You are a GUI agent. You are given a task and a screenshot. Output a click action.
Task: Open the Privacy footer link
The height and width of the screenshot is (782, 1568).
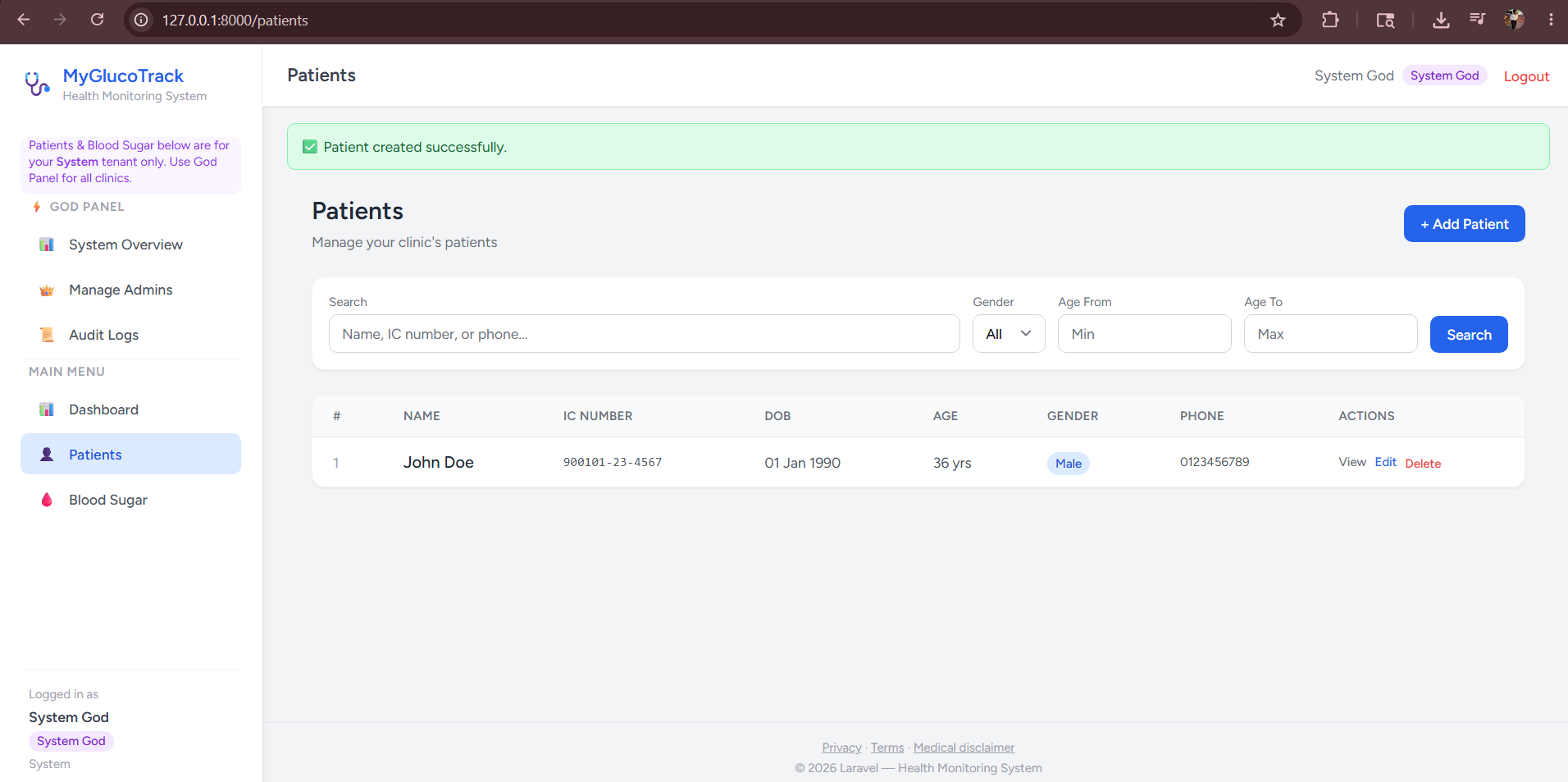pyautogui.click(x=841, y=748)
